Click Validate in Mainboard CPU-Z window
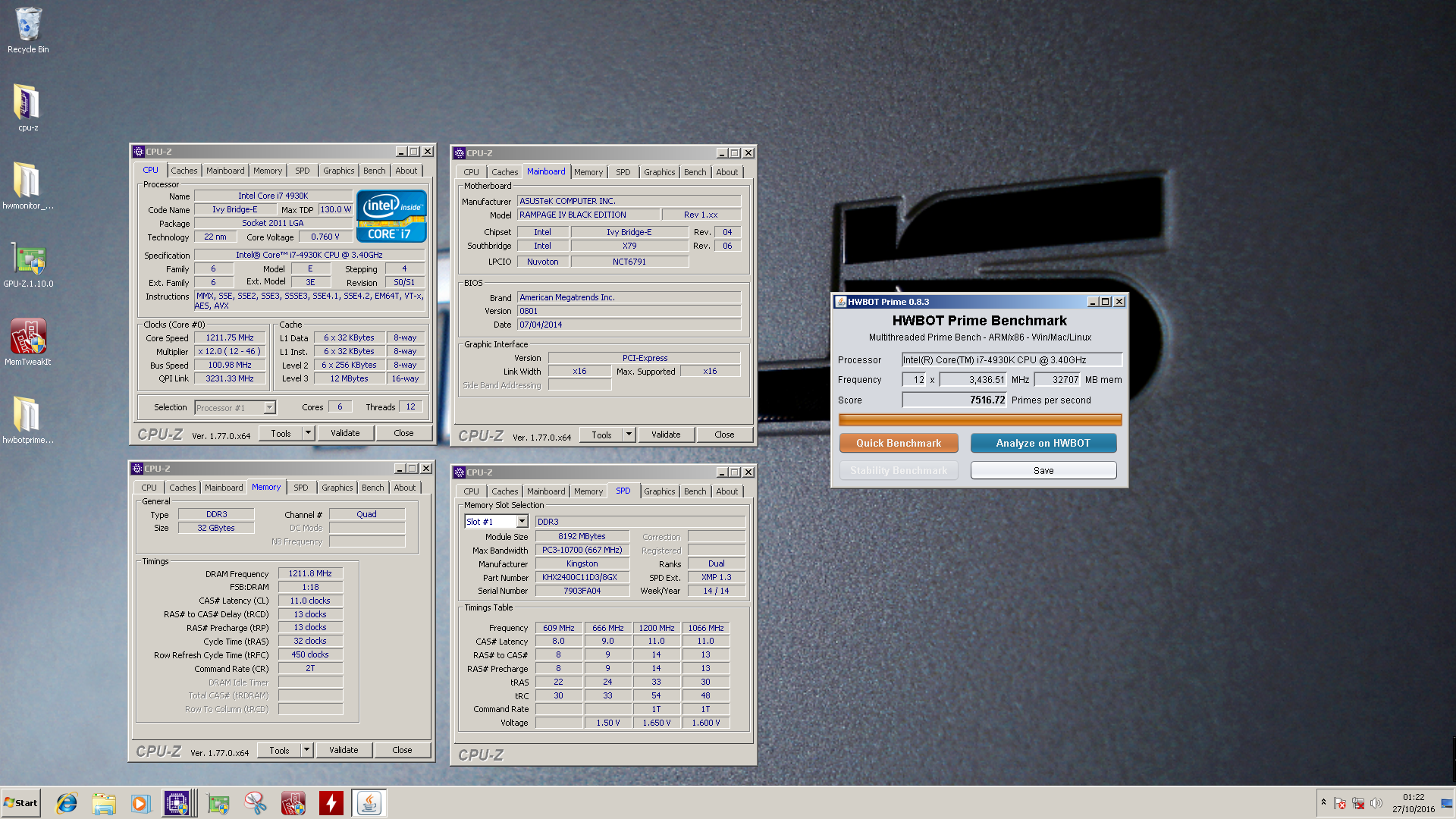 click(x=666, y=435)
